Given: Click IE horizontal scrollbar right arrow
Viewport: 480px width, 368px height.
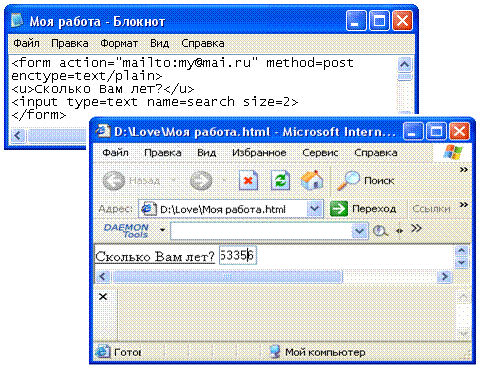Looking at the screenshot, I should pyautogui.click(x=444, y=276).
